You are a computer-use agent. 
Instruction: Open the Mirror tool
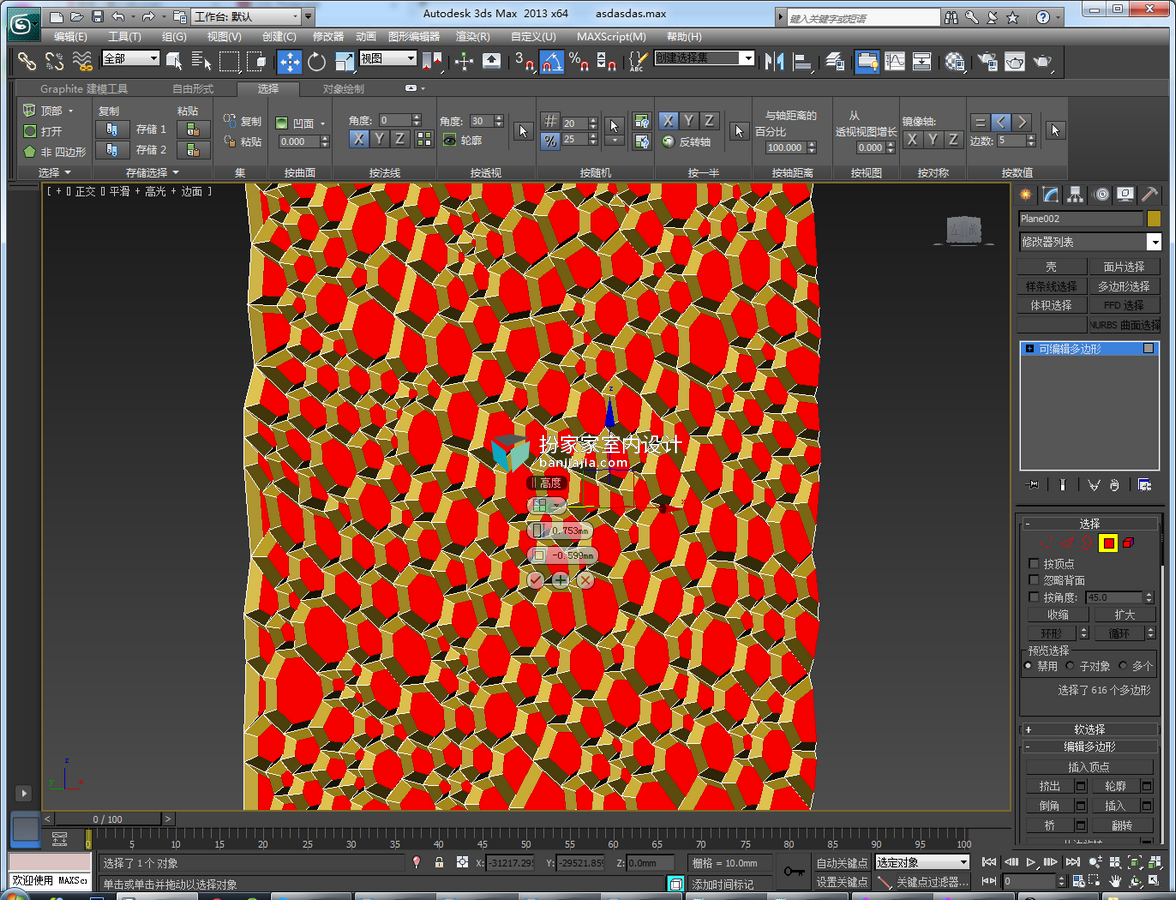(773, 62)
